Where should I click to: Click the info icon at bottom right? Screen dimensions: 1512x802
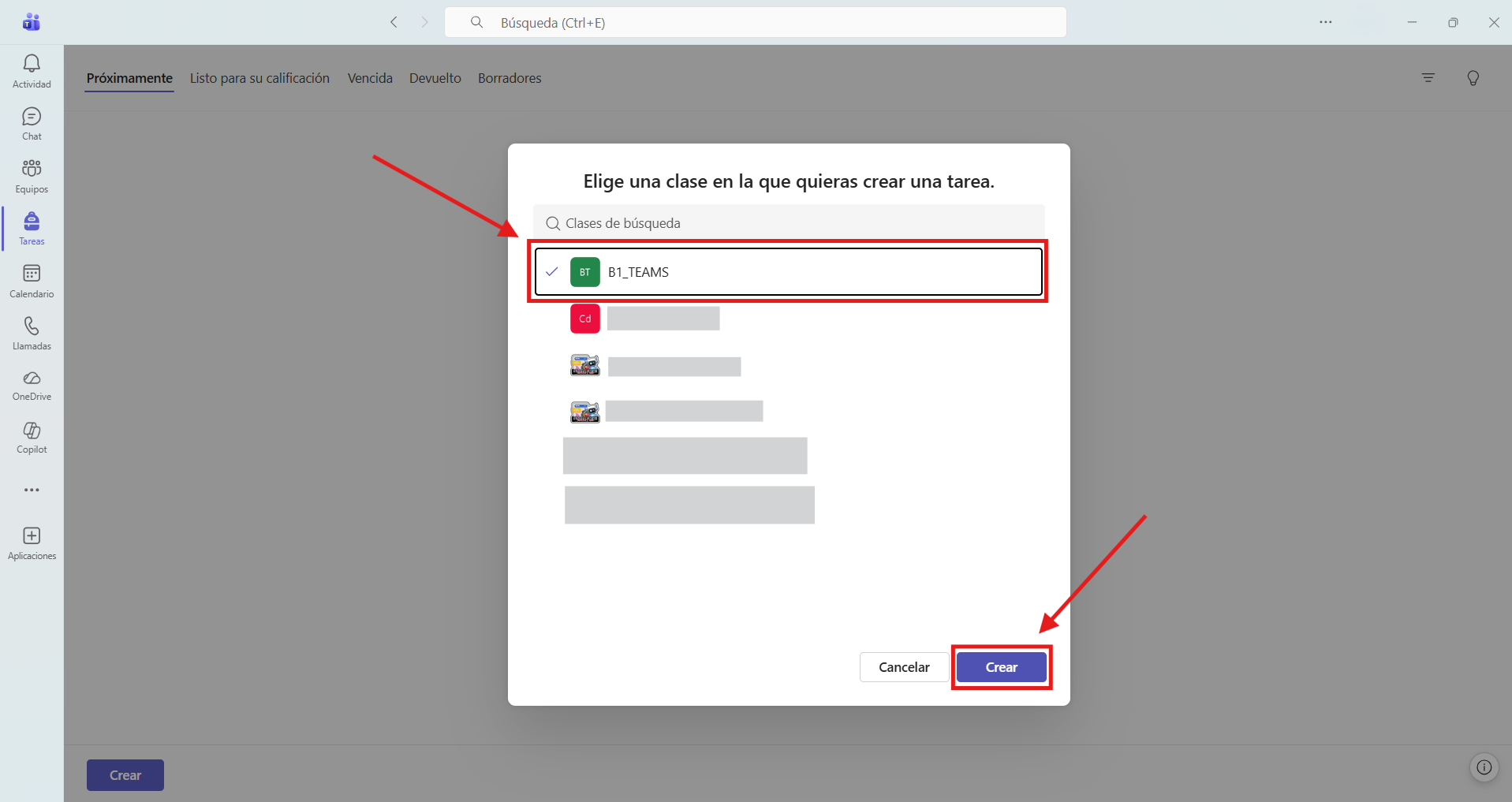point(1484,767)
